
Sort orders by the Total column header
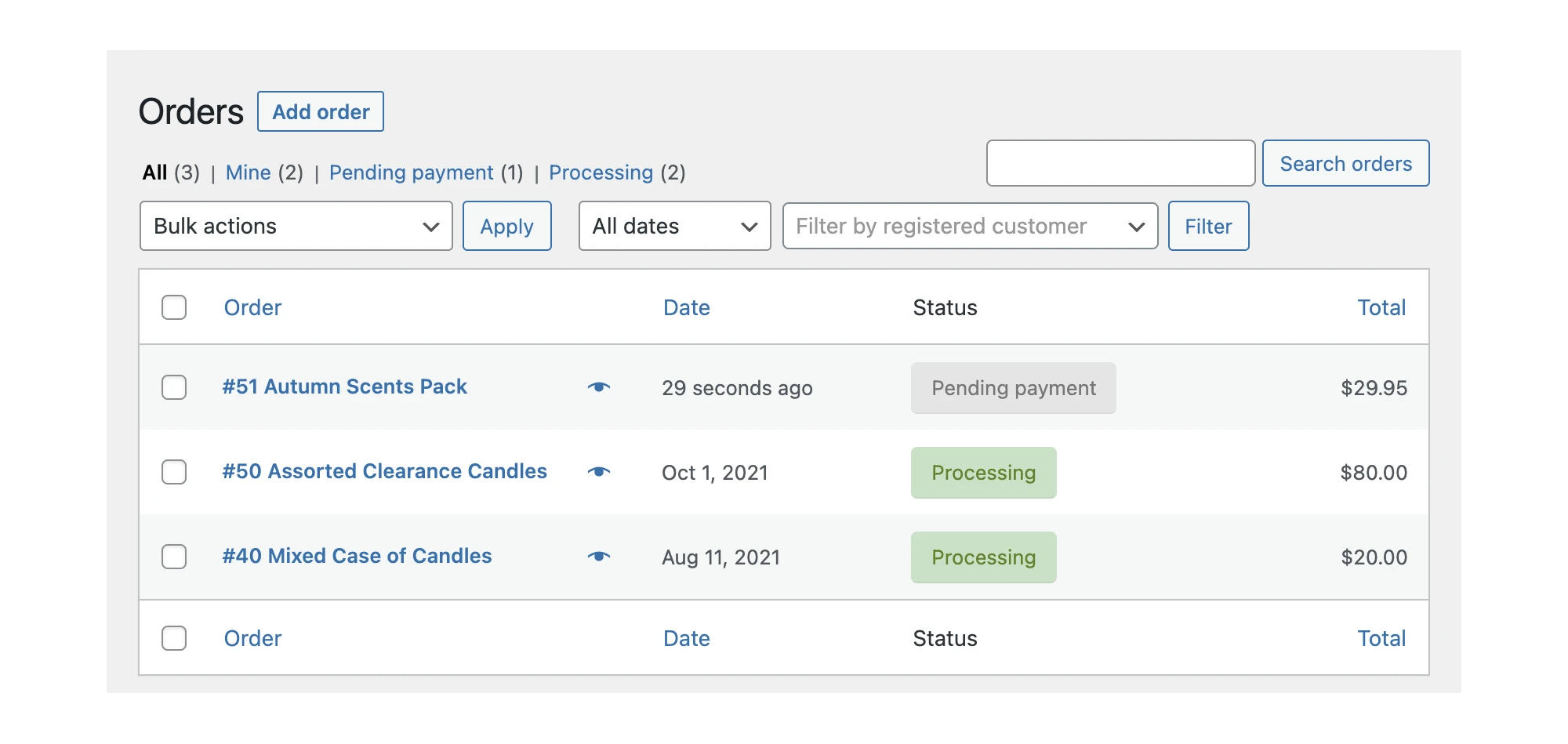tap(1381, 307)
